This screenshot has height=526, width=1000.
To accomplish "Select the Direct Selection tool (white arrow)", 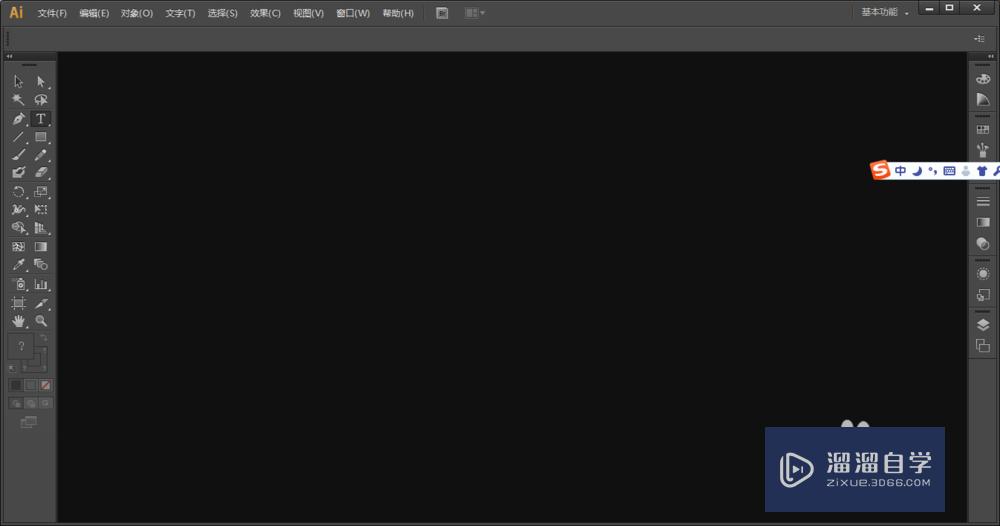I will [41, 82].
